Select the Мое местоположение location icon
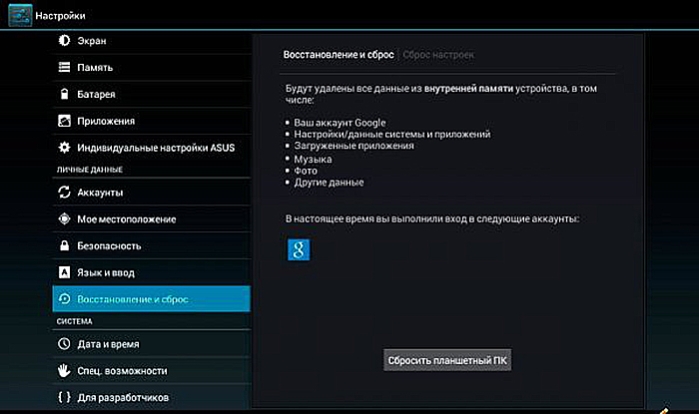 point(64,219)
